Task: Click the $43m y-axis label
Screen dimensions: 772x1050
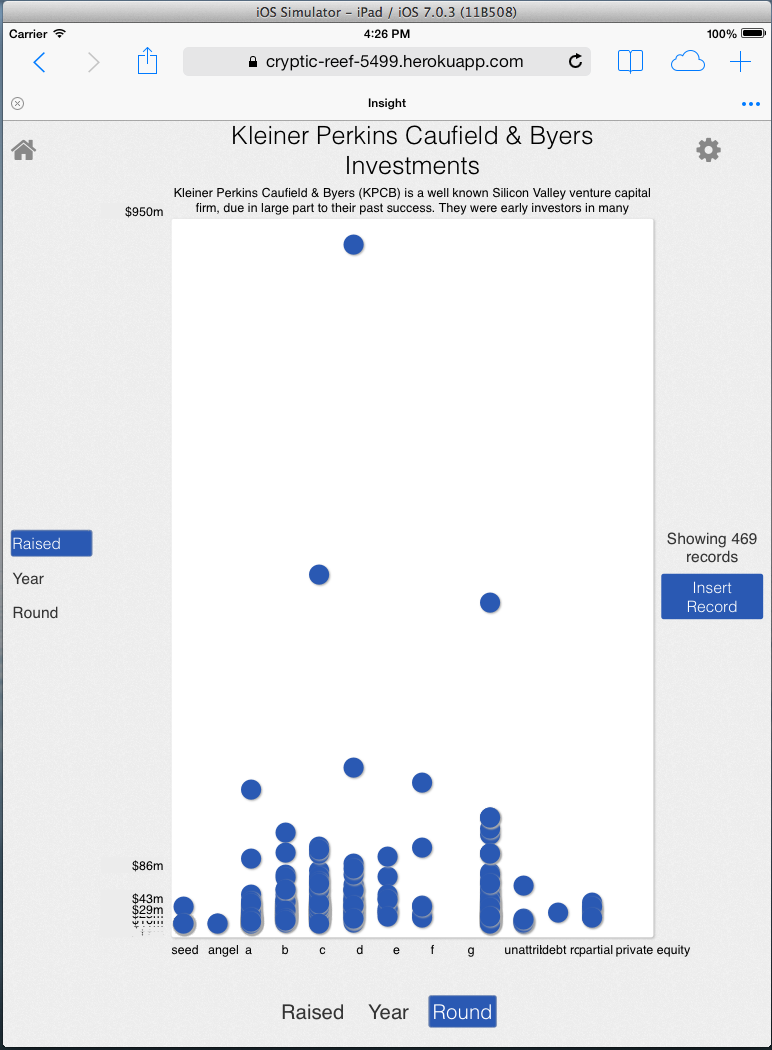Action: coord(147,899)
